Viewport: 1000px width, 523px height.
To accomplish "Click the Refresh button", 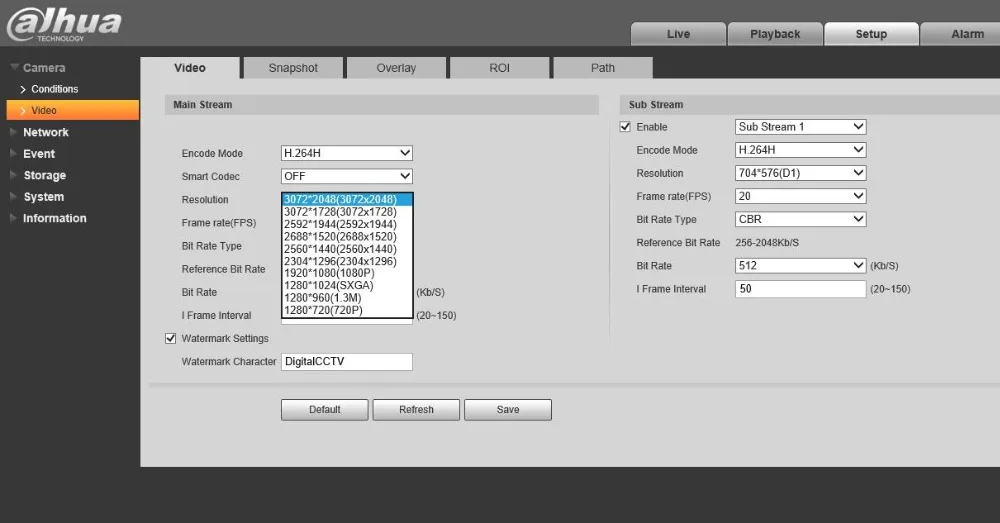I will (x=416, y=409).
